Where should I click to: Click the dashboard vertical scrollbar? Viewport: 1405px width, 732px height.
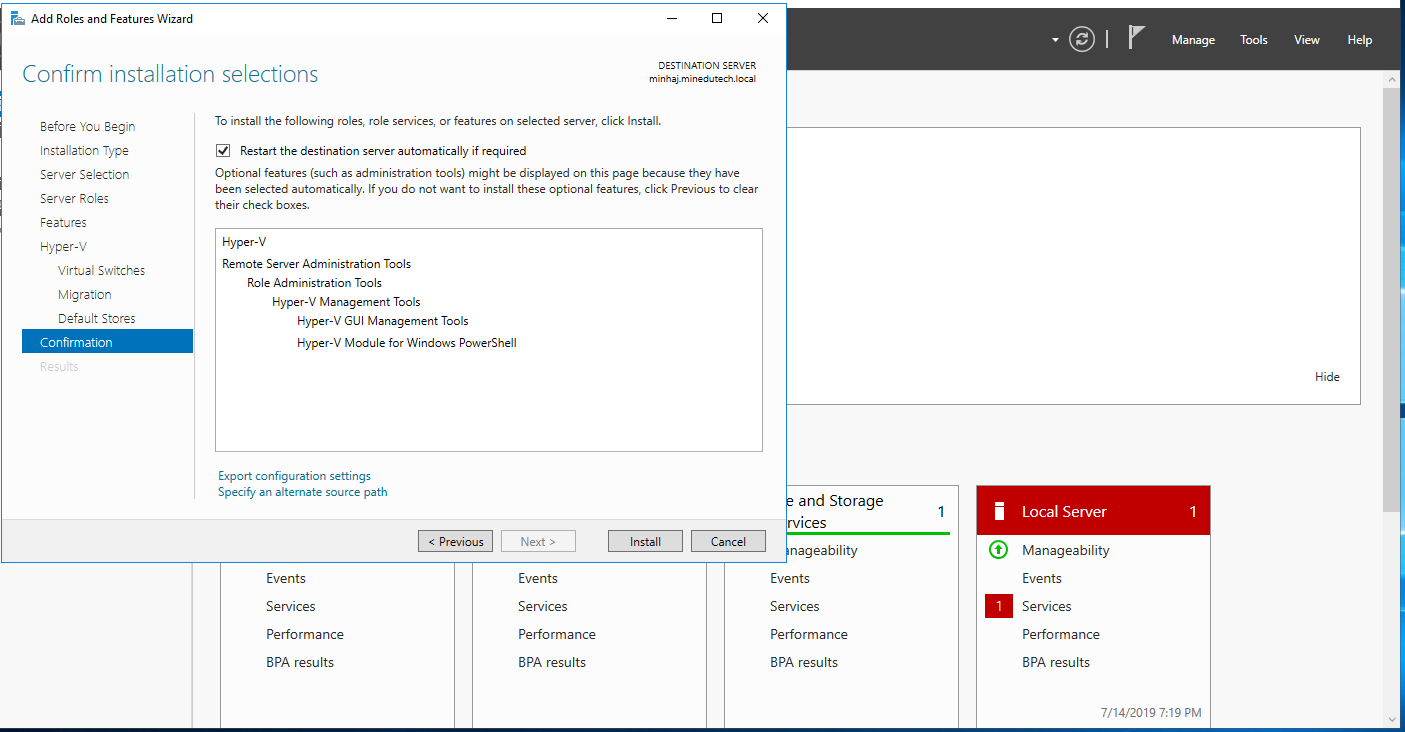coord(1391,300)
